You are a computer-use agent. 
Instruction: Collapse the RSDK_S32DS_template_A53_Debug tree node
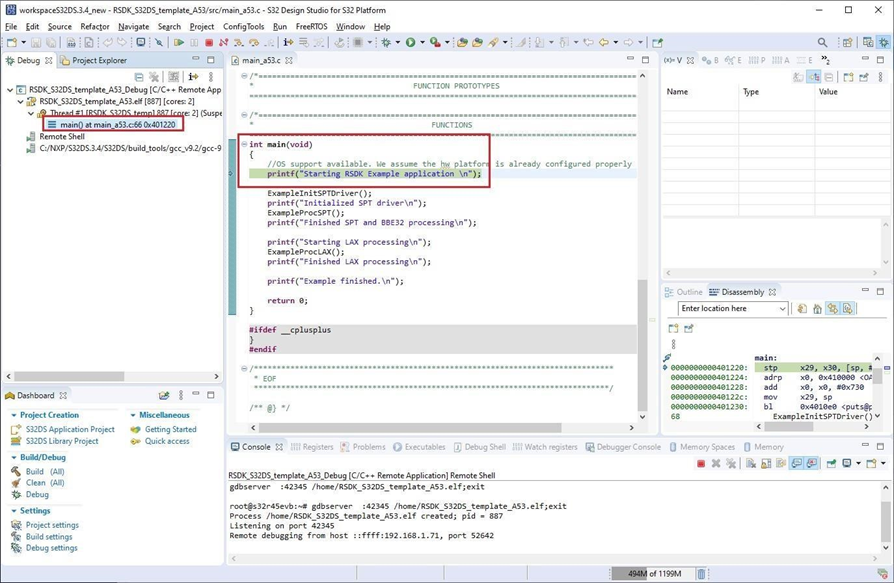[x=10, y=90]
